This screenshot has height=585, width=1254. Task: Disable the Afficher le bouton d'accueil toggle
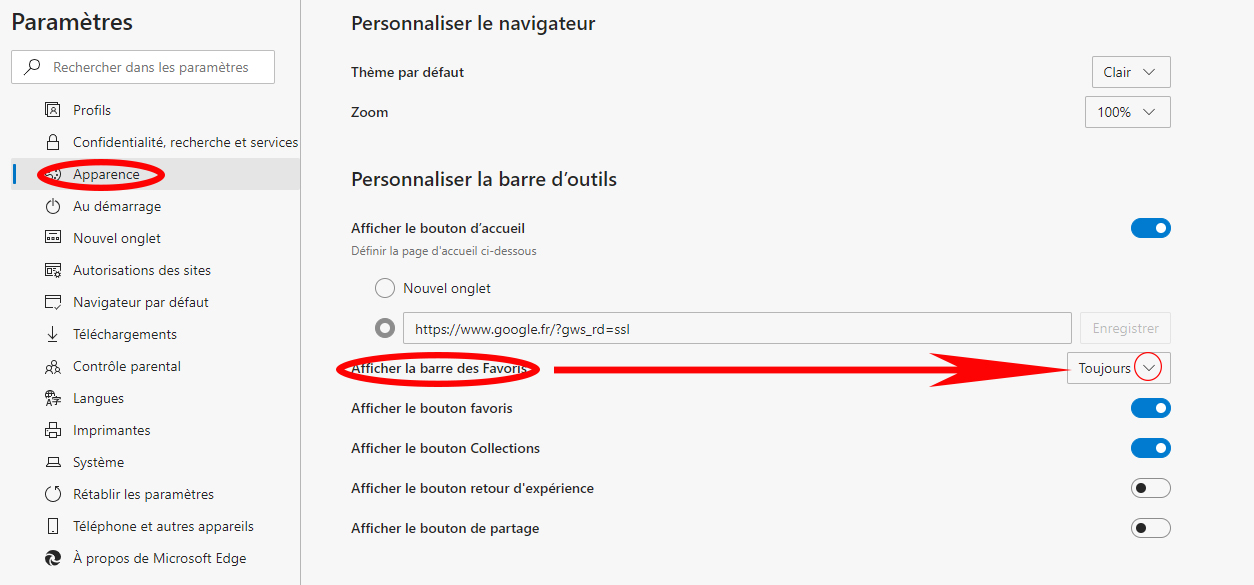point(1150,228)
